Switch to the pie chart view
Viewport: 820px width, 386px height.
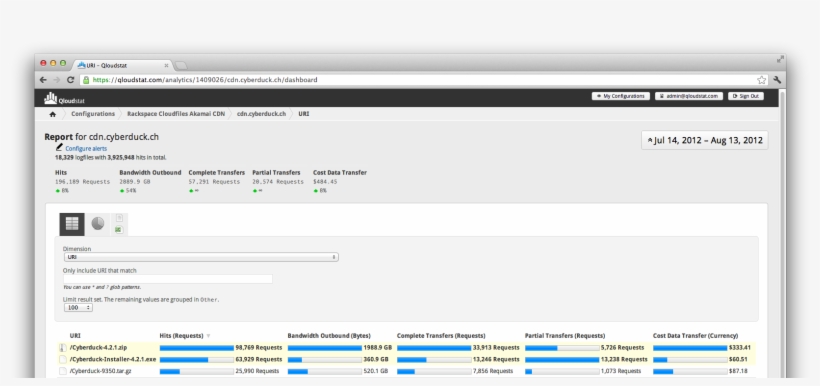[98, 224]
